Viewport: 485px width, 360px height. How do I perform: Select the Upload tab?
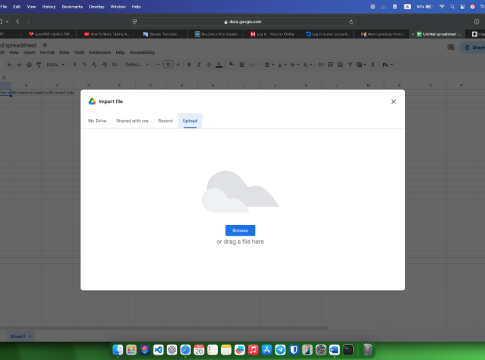tap(190, 121)
